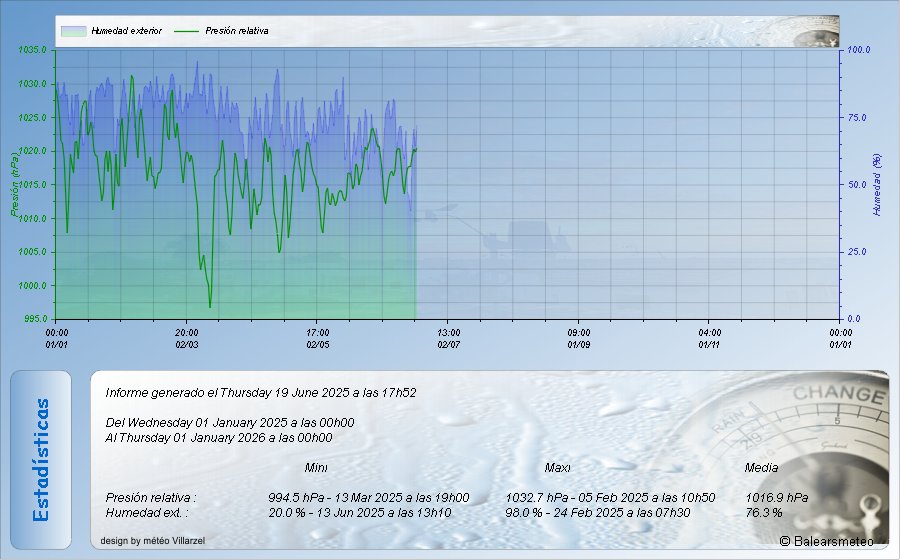Click the 09:00 01/09 time axis label
900x560 pixels.
(579, 339)
